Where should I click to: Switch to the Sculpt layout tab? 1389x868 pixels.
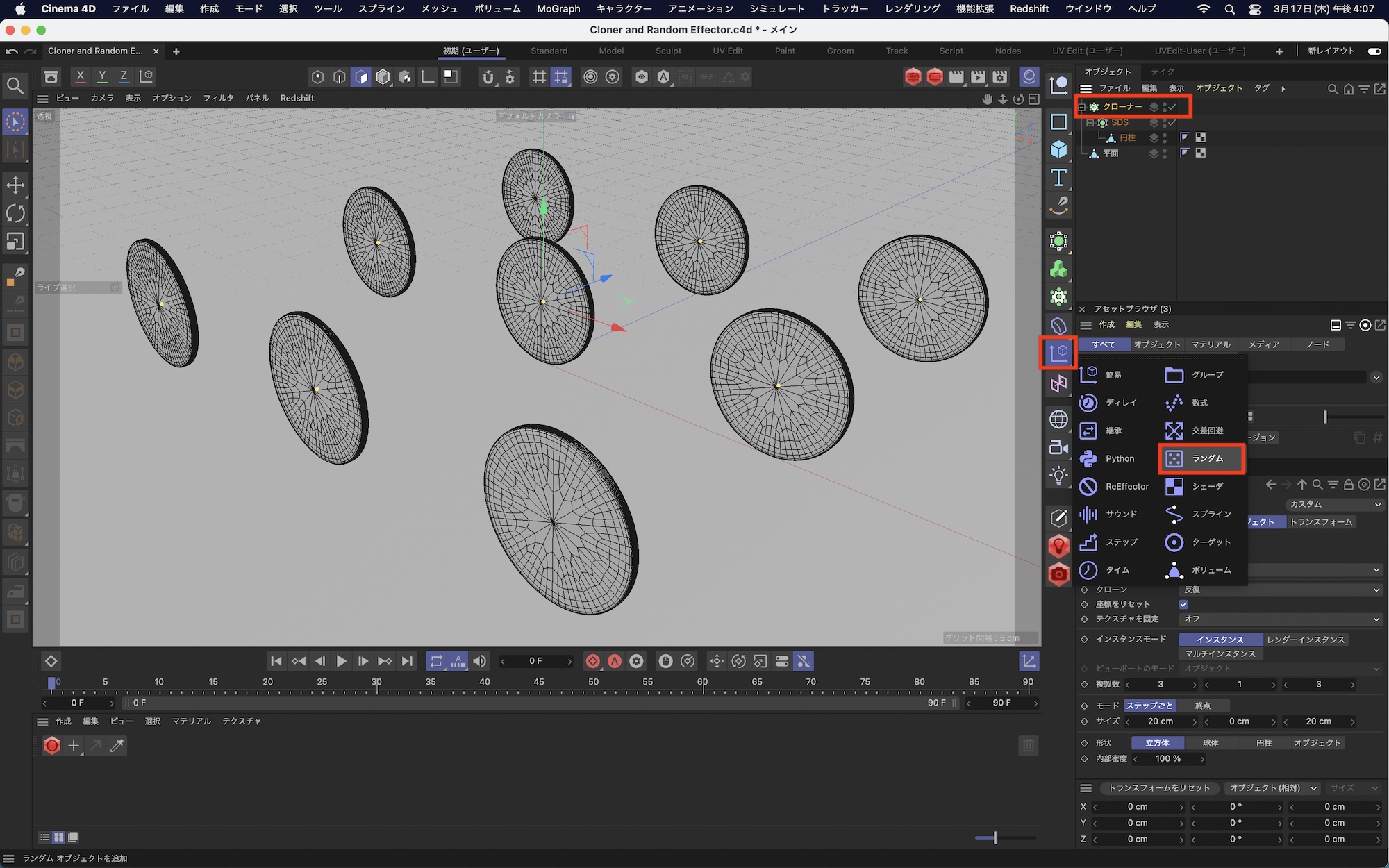tap(668, 51)
